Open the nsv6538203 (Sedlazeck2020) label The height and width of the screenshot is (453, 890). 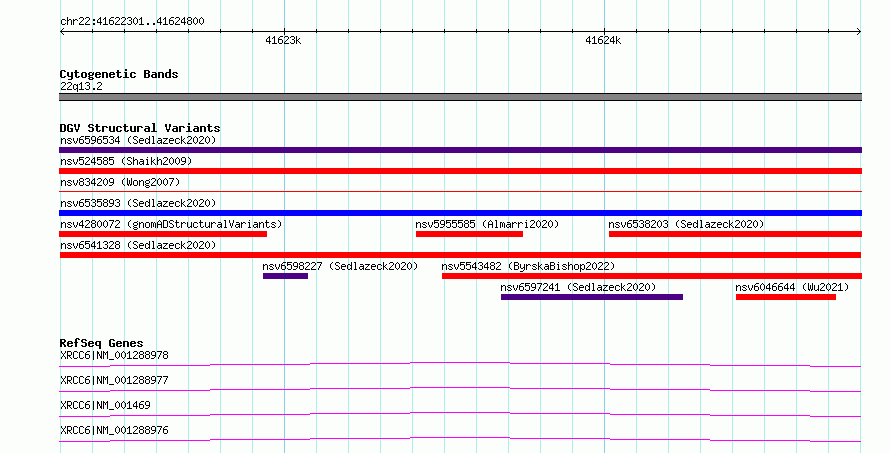(686, 224)
